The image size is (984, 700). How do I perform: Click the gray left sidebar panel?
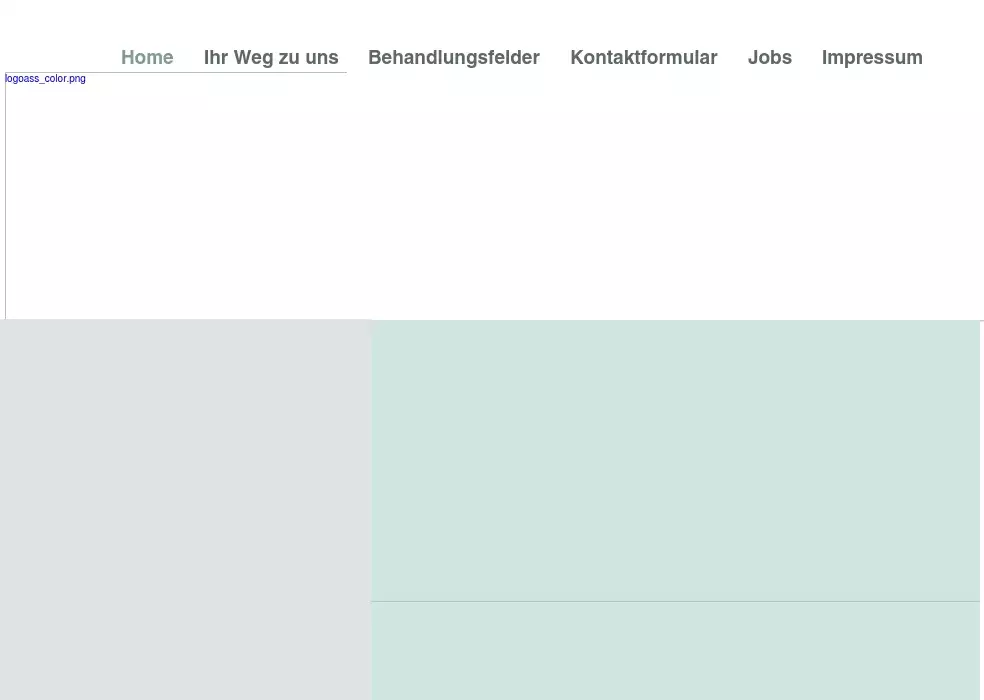[185, 510]
